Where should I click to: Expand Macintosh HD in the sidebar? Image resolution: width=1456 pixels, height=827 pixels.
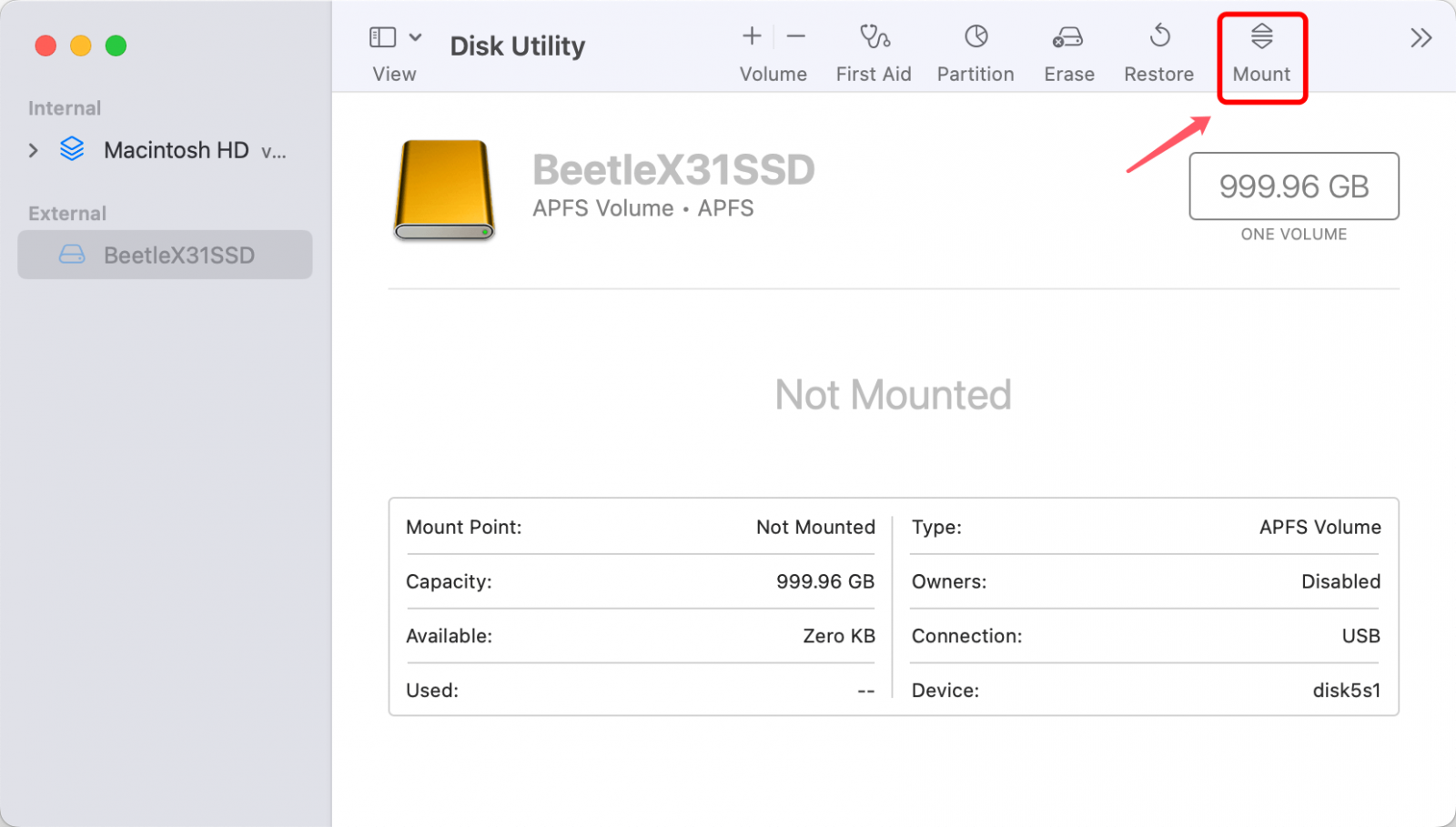click(33, 150)
